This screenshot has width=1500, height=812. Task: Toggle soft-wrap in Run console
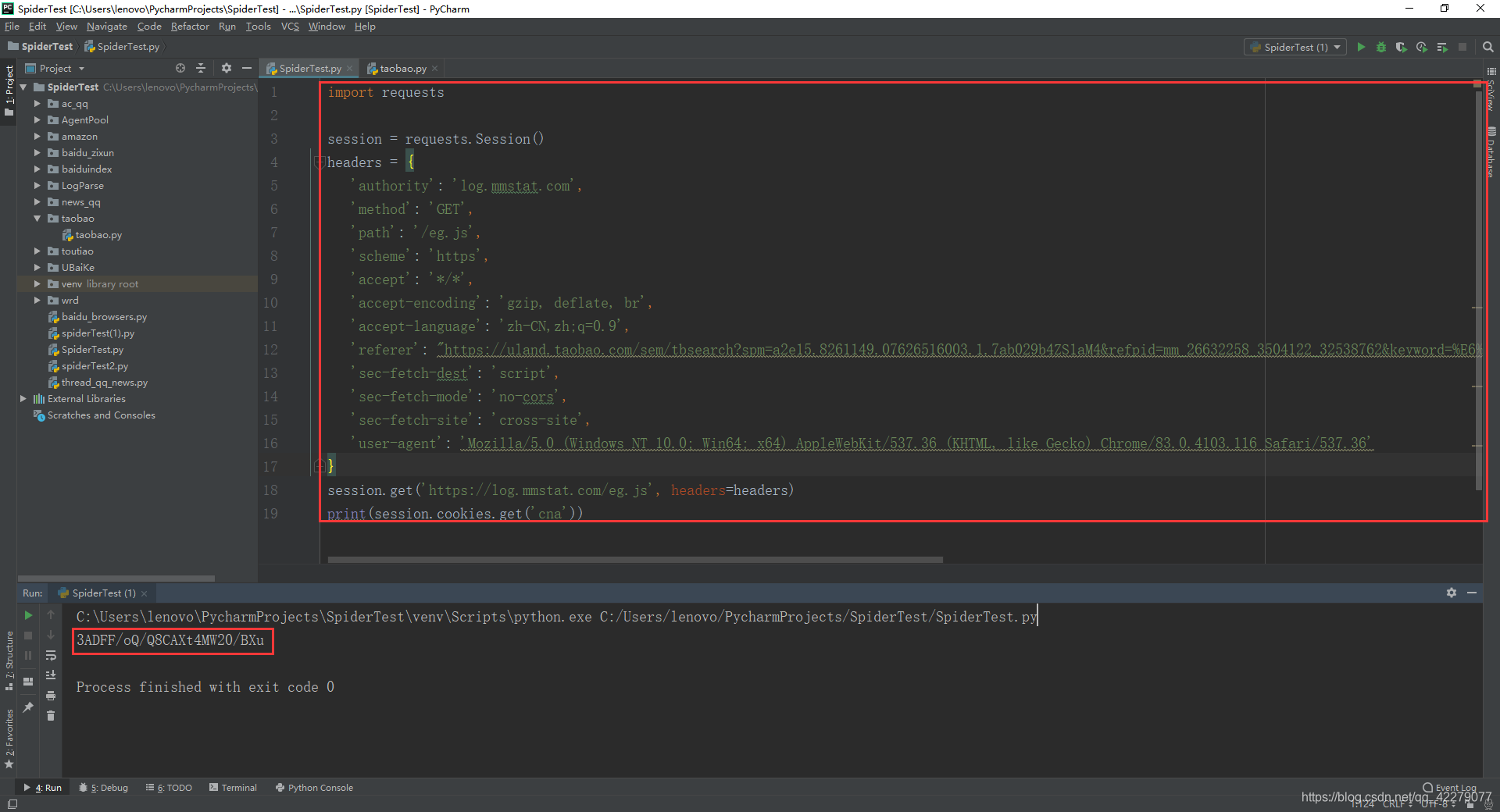click(51, 656)
